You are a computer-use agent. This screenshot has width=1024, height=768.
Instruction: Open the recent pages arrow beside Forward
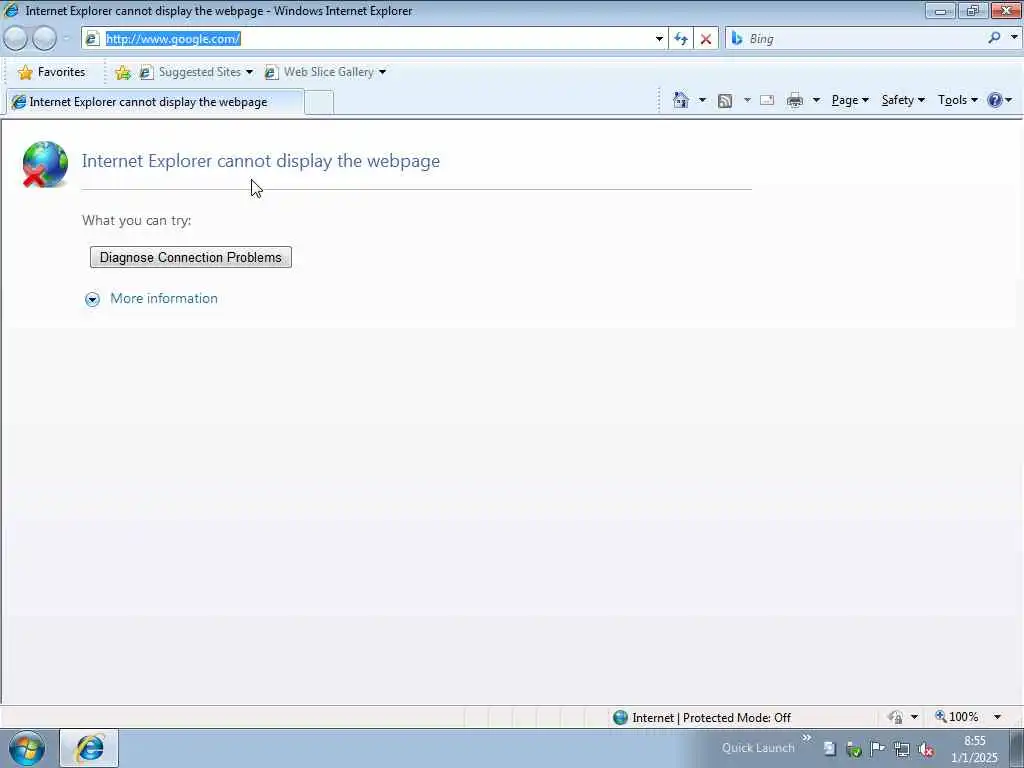point(66,39)
